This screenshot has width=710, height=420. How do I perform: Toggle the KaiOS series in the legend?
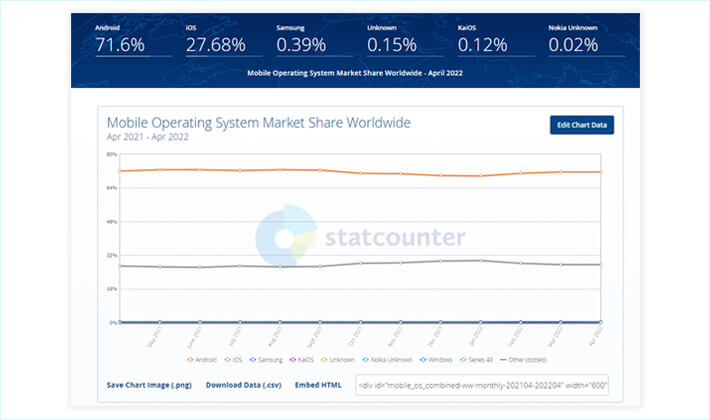(x=302, y=360)
